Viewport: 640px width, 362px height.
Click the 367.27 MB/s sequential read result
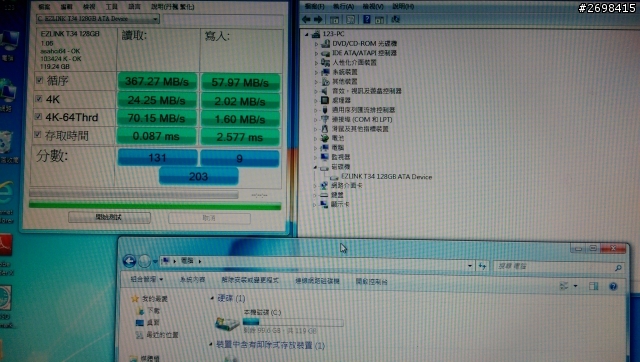pos(157,82)
